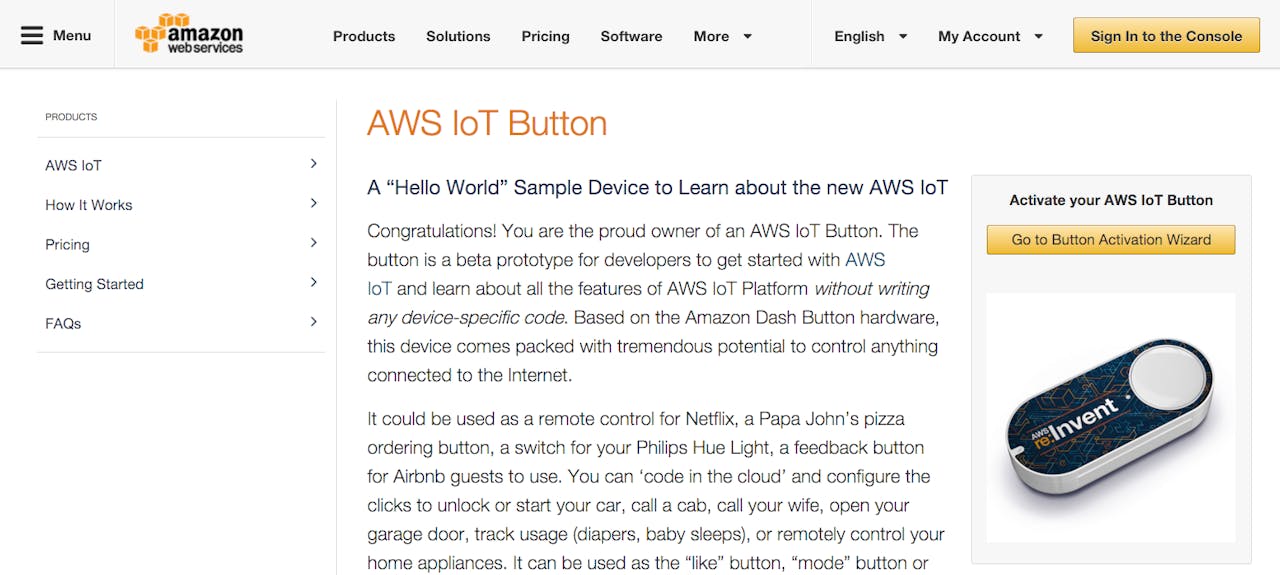Select Software in the top navigation
This screenshot has width=1280, height=575.
(x=631, y=36)
